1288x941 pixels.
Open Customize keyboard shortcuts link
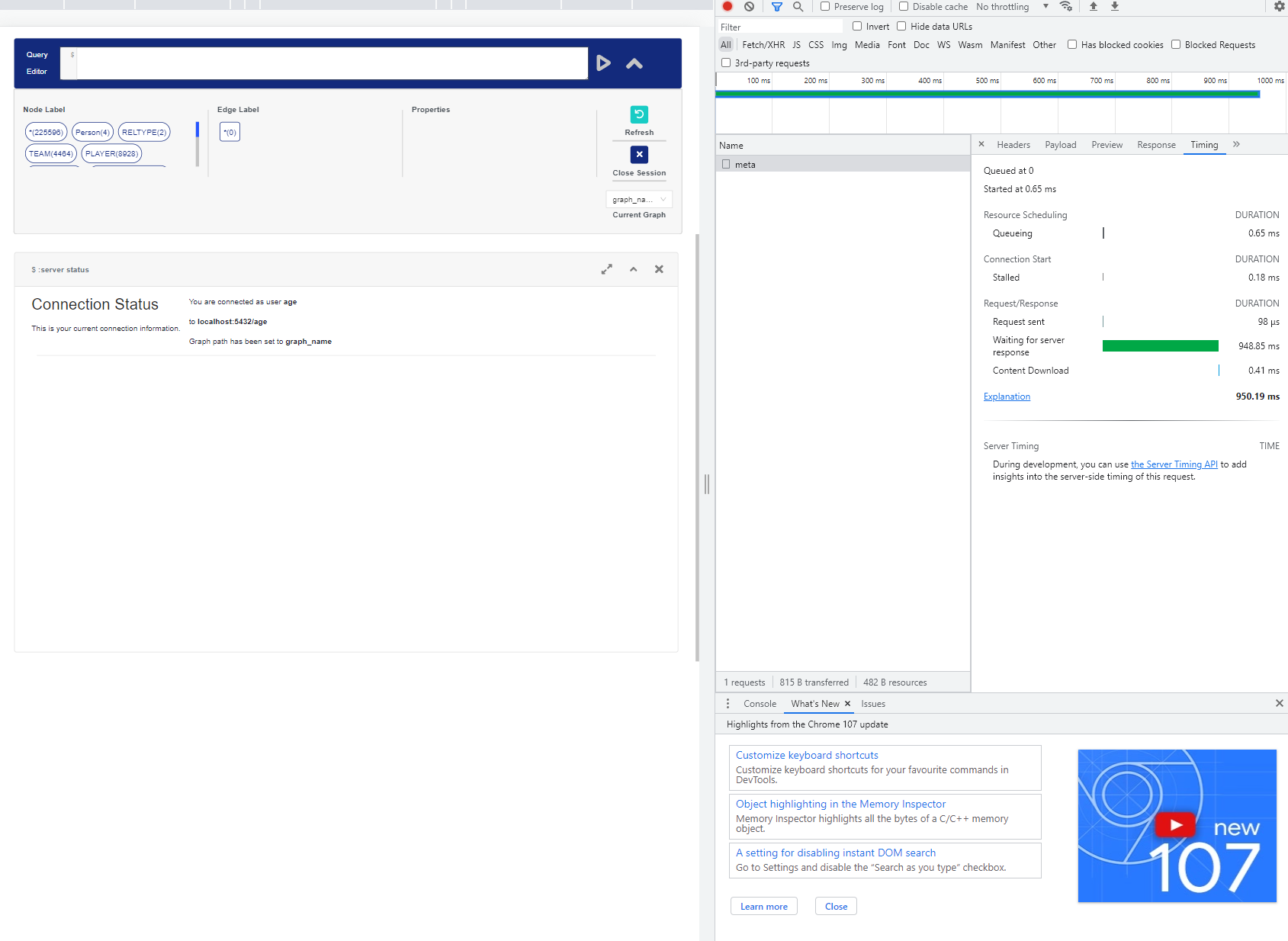coord(807,756)
